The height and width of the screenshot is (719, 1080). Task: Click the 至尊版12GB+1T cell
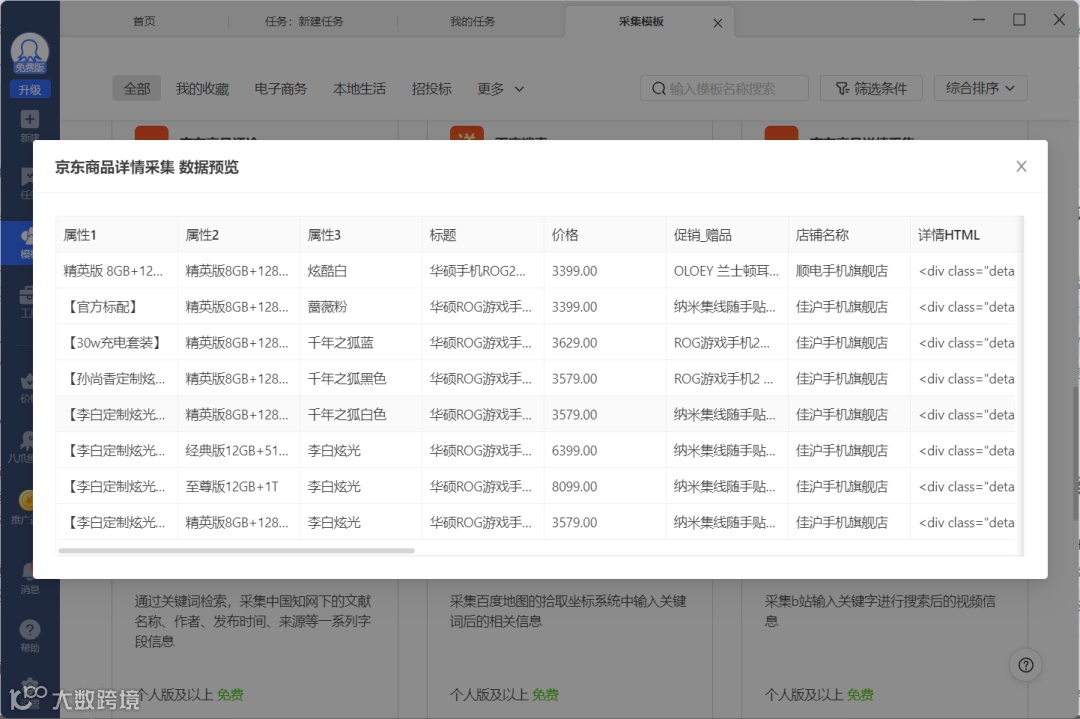pyautogui.click(x=238, y=486)
